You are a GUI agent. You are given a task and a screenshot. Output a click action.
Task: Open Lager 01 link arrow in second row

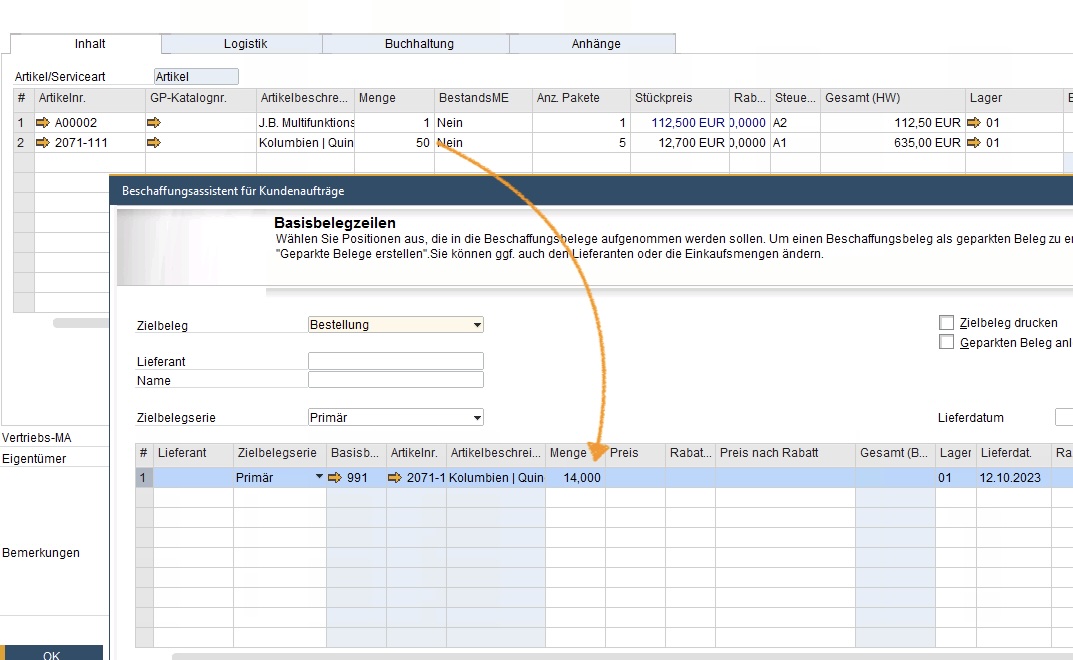(974, 143)
